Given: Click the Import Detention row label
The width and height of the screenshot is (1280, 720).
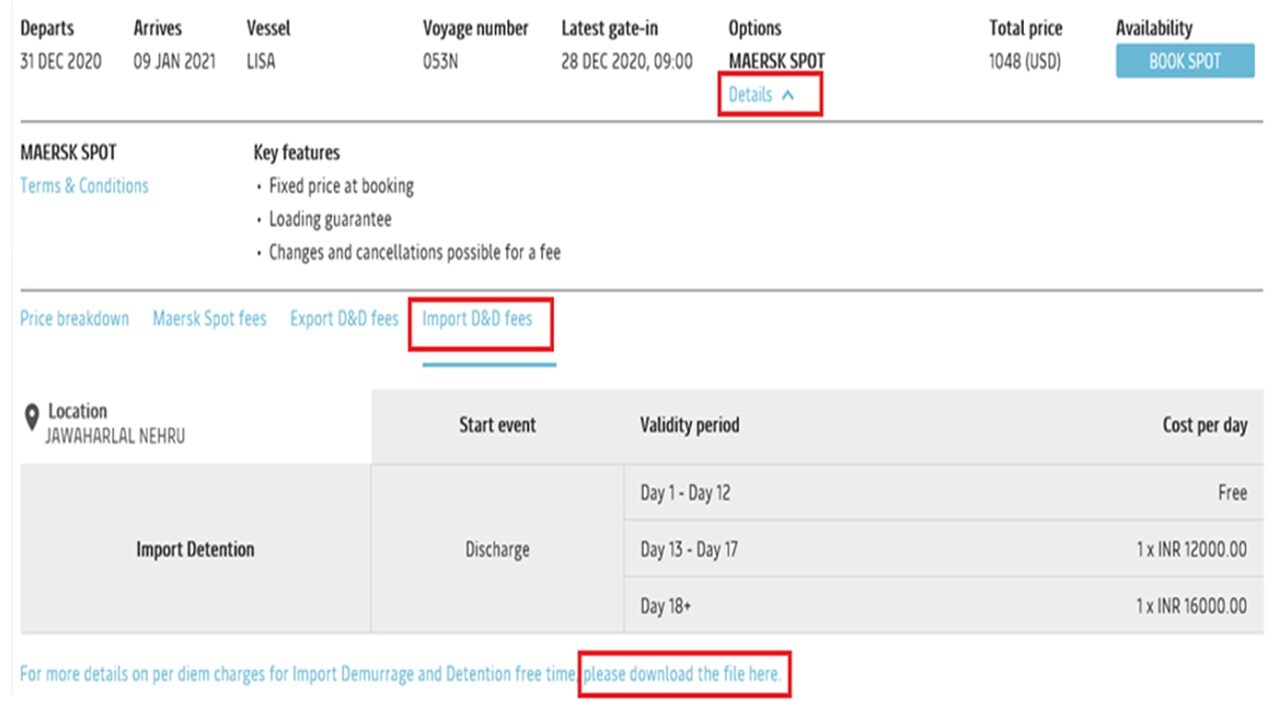Looking at the screenshot, I should point(193,548).
